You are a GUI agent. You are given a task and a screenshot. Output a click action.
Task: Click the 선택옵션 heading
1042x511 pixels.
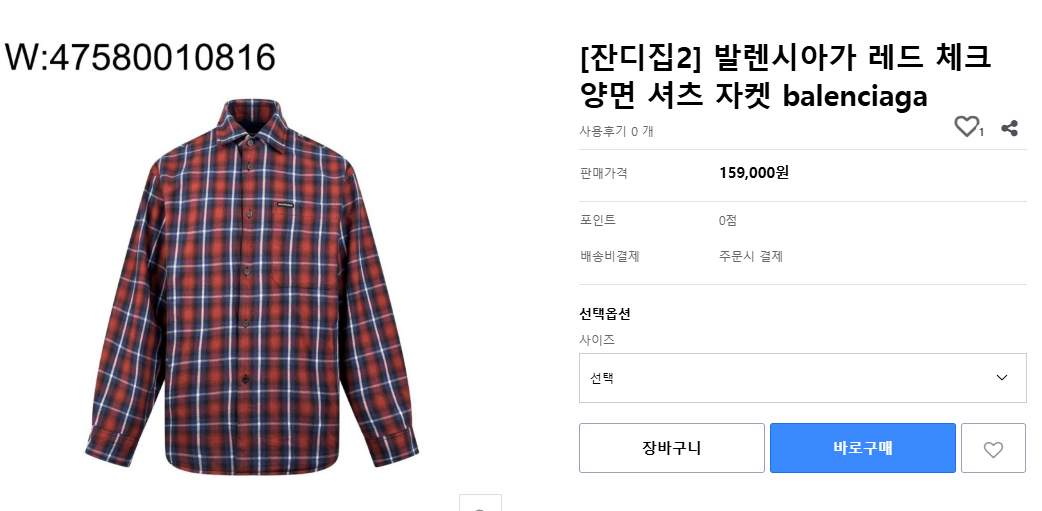pos(605,314)
